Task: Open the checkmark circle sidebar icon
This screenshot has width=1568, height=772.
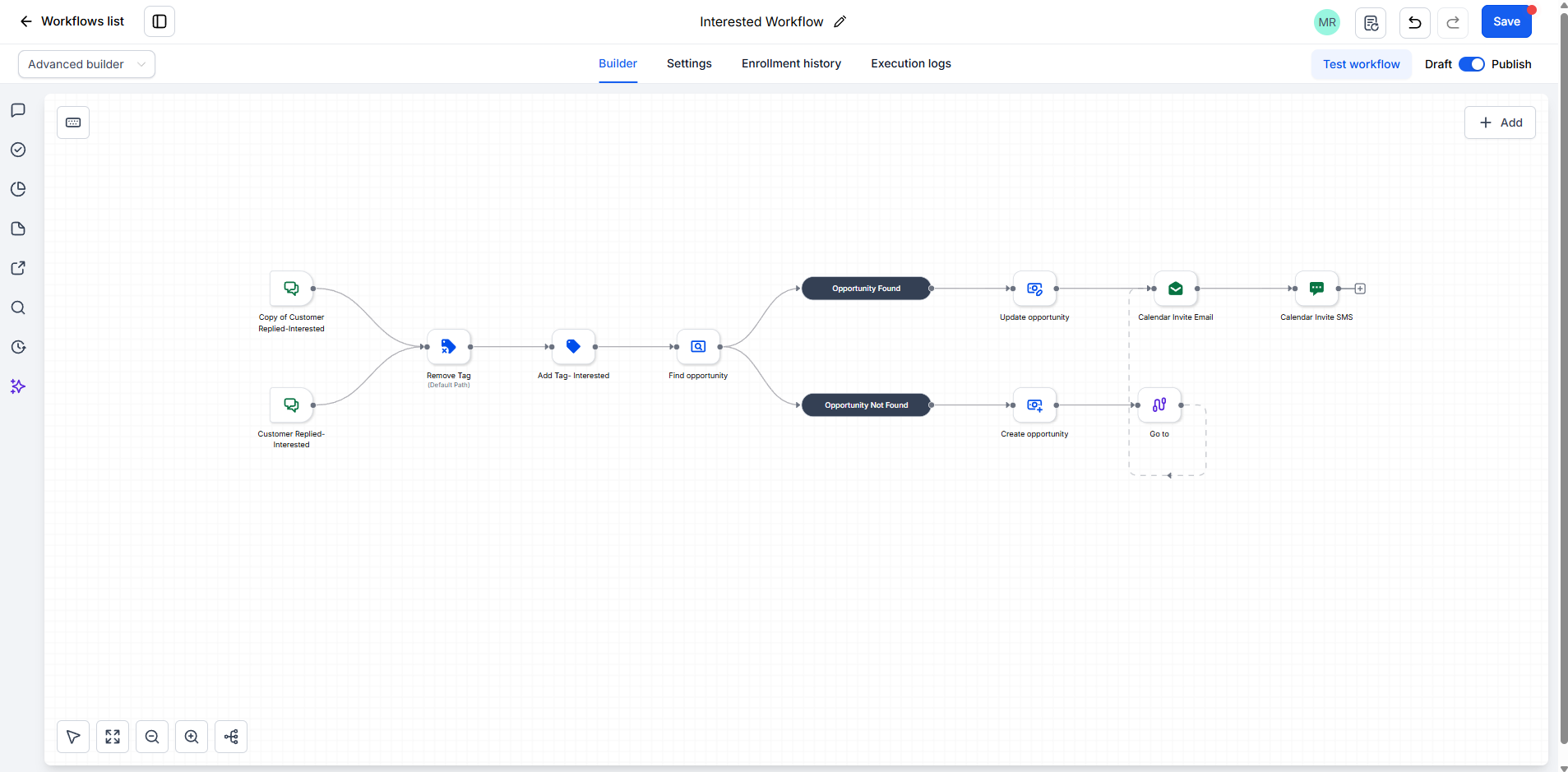Action: tap(18, 150)
